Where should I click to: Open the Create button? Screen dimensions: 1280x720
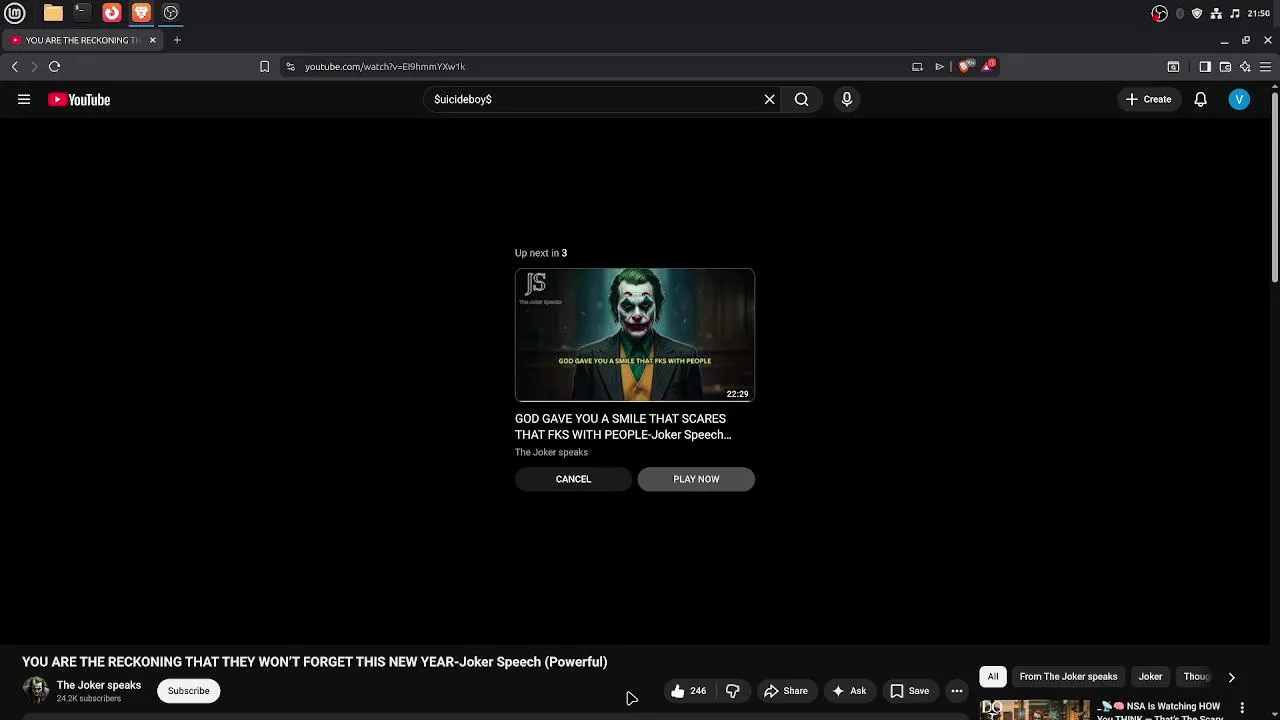pyautogui.click(x=1148, y=99)
